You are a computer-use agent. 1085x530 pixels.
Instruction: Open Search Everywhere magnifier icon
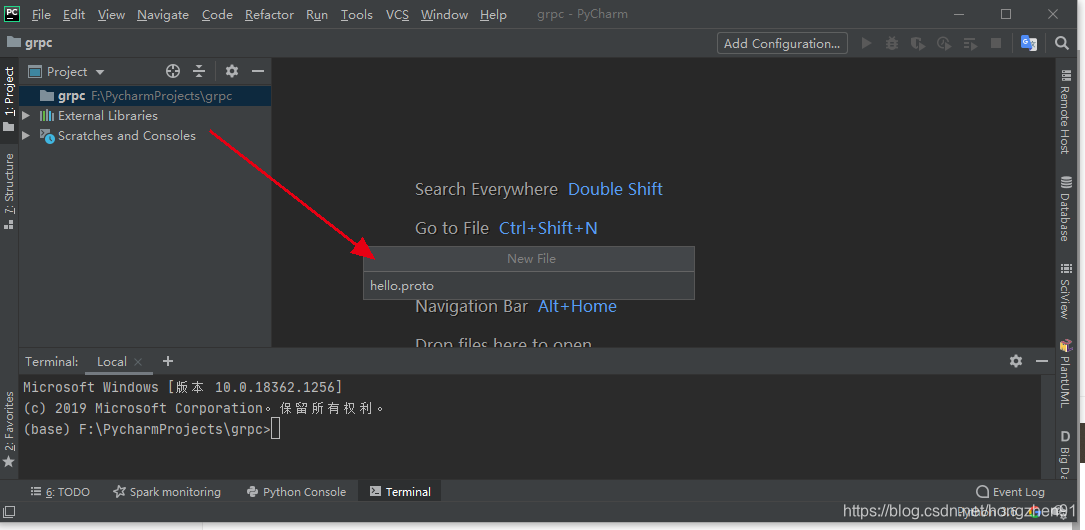(x=1062, y=43)
